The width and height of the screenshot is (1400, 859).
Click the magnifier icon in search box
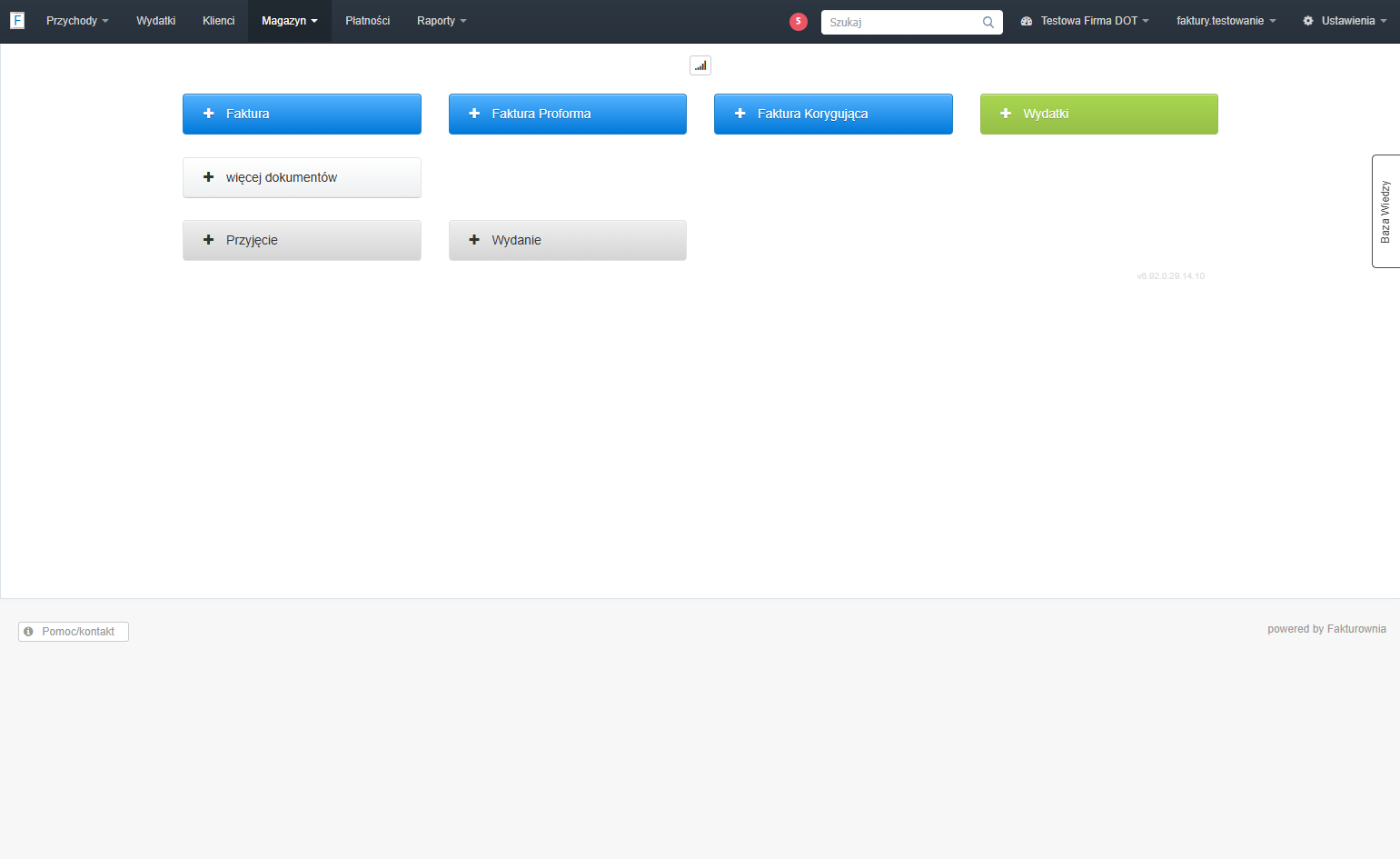(x=988, y=23)
